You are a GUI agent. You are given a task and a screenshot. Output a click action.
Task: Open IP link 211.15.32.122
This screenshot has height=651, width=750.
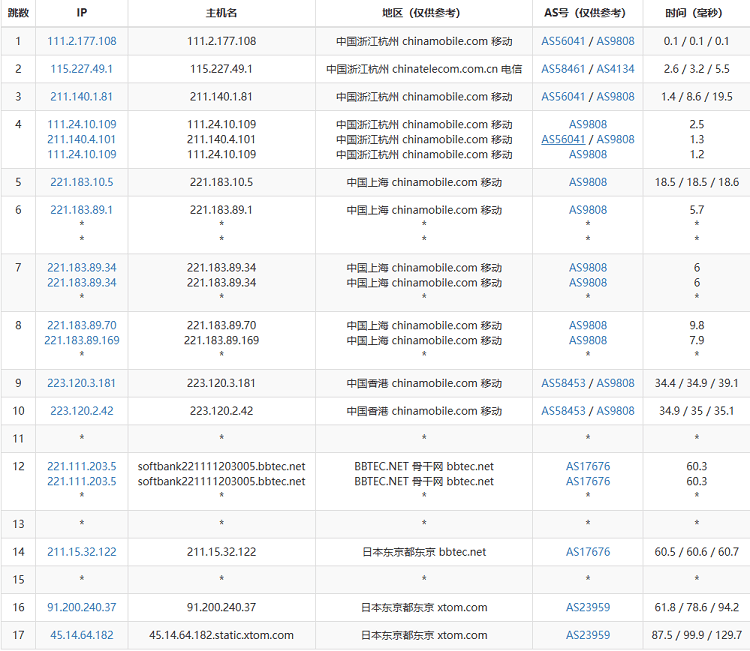coord(82,552)
